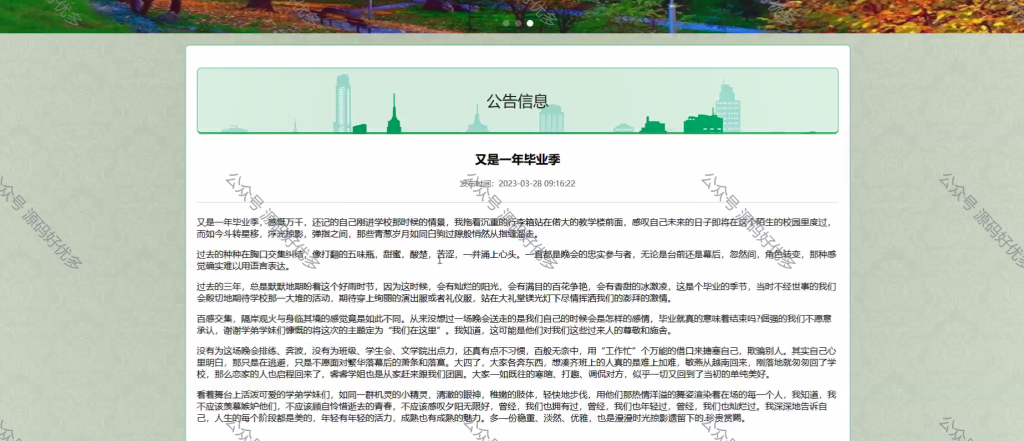Click the paragraph starting 百感交集
Screen dimensions: 1024x441
[517, 324]
